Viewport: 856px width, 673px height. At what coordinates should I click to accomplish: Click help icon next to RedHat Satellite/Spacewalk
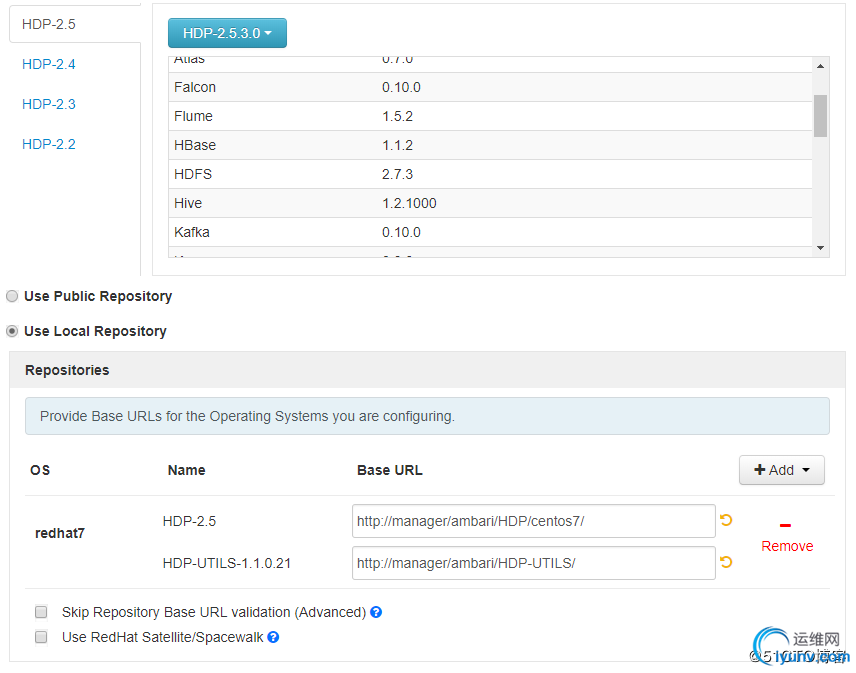273,637
